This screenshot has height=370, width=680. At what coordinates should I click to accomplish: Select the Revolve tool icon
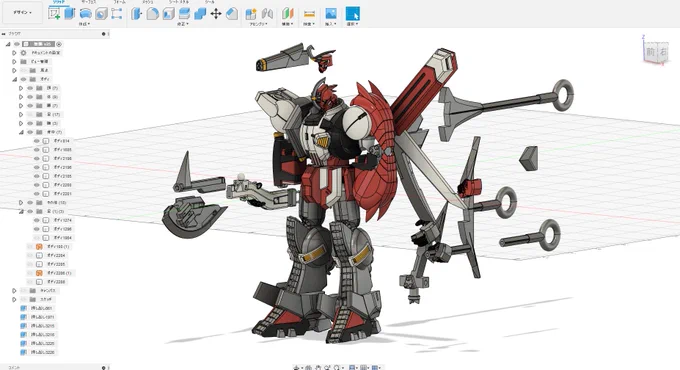pos(85,13)
